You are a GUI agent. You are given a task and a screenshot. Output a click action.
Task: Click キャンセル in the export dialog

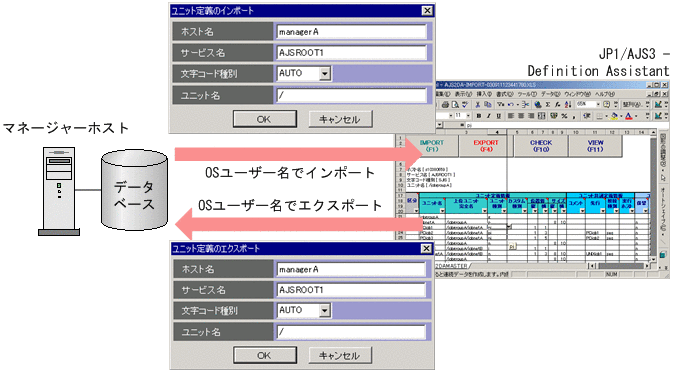coord(340,355)
